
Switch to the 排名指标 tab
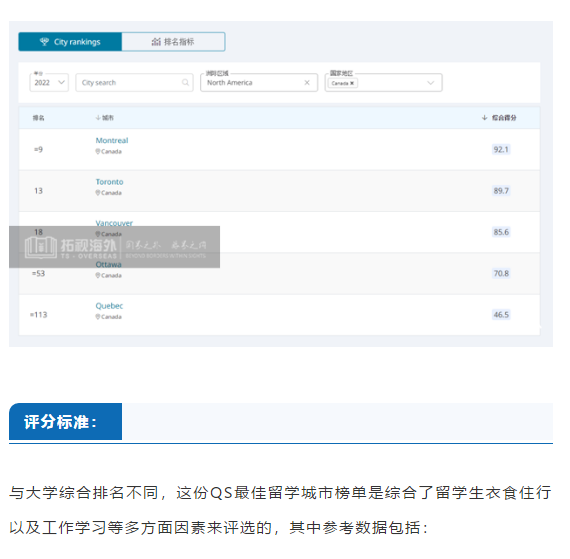[173, 42]
